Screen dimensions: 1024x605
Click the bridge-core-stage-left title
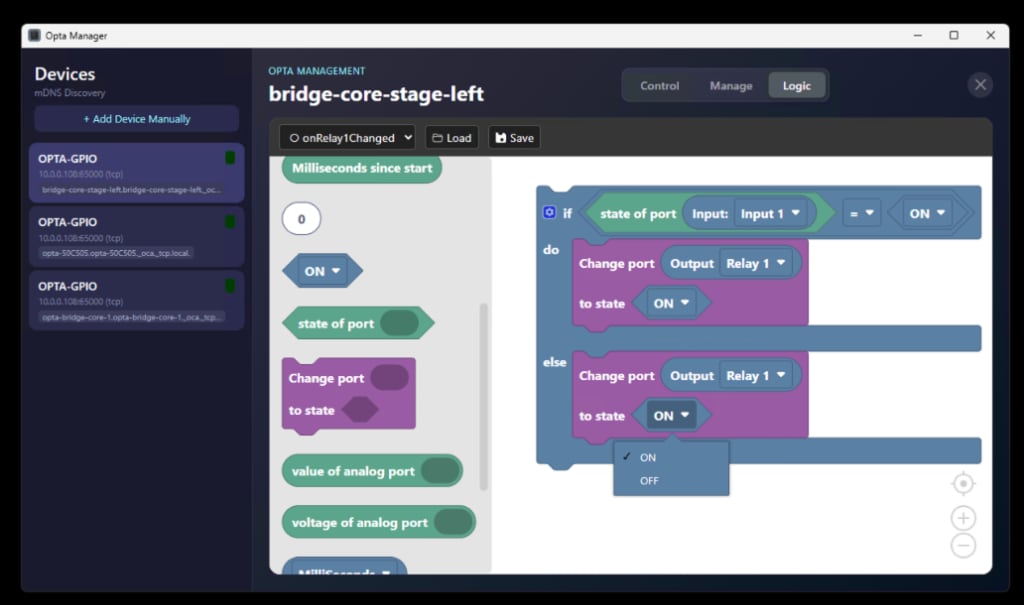376,94
